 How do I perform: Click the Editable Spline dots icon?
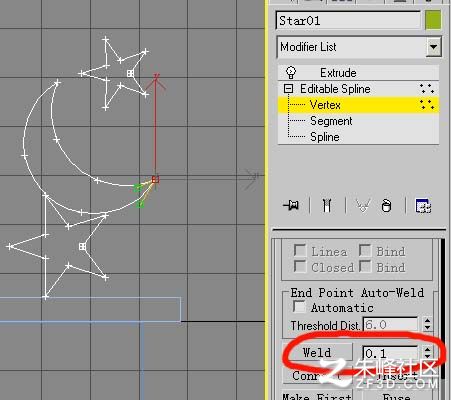(x=427, y=89)
